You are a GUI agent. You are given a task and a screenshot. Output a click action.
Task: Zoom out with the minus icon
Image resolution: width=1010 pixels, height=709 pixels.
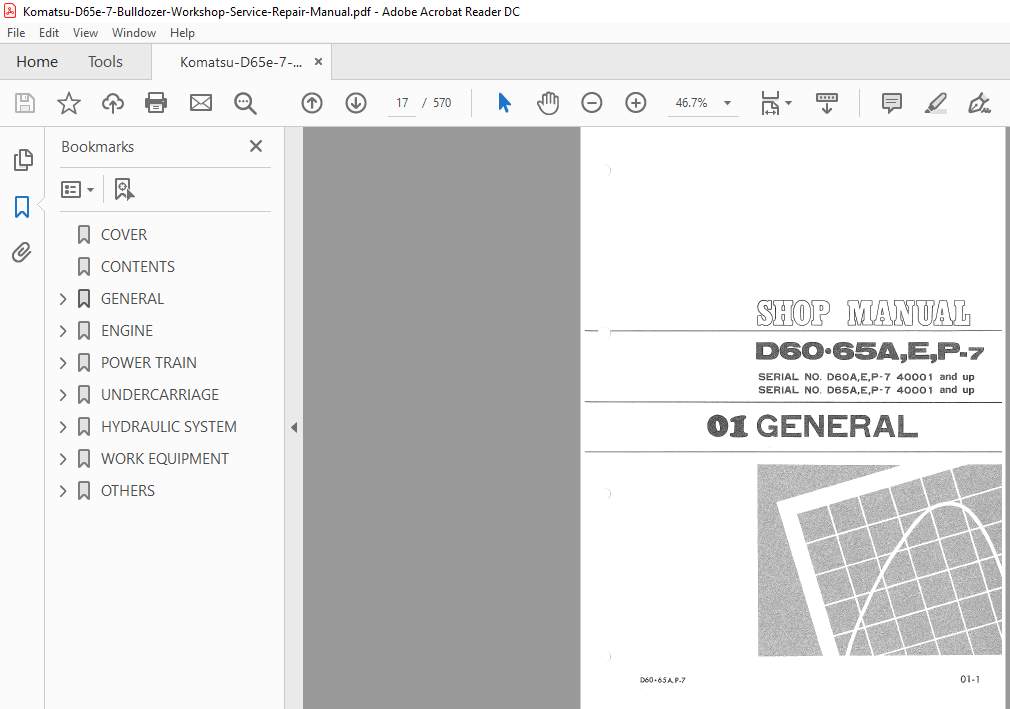pyautogui.click(x=591, y=103)
